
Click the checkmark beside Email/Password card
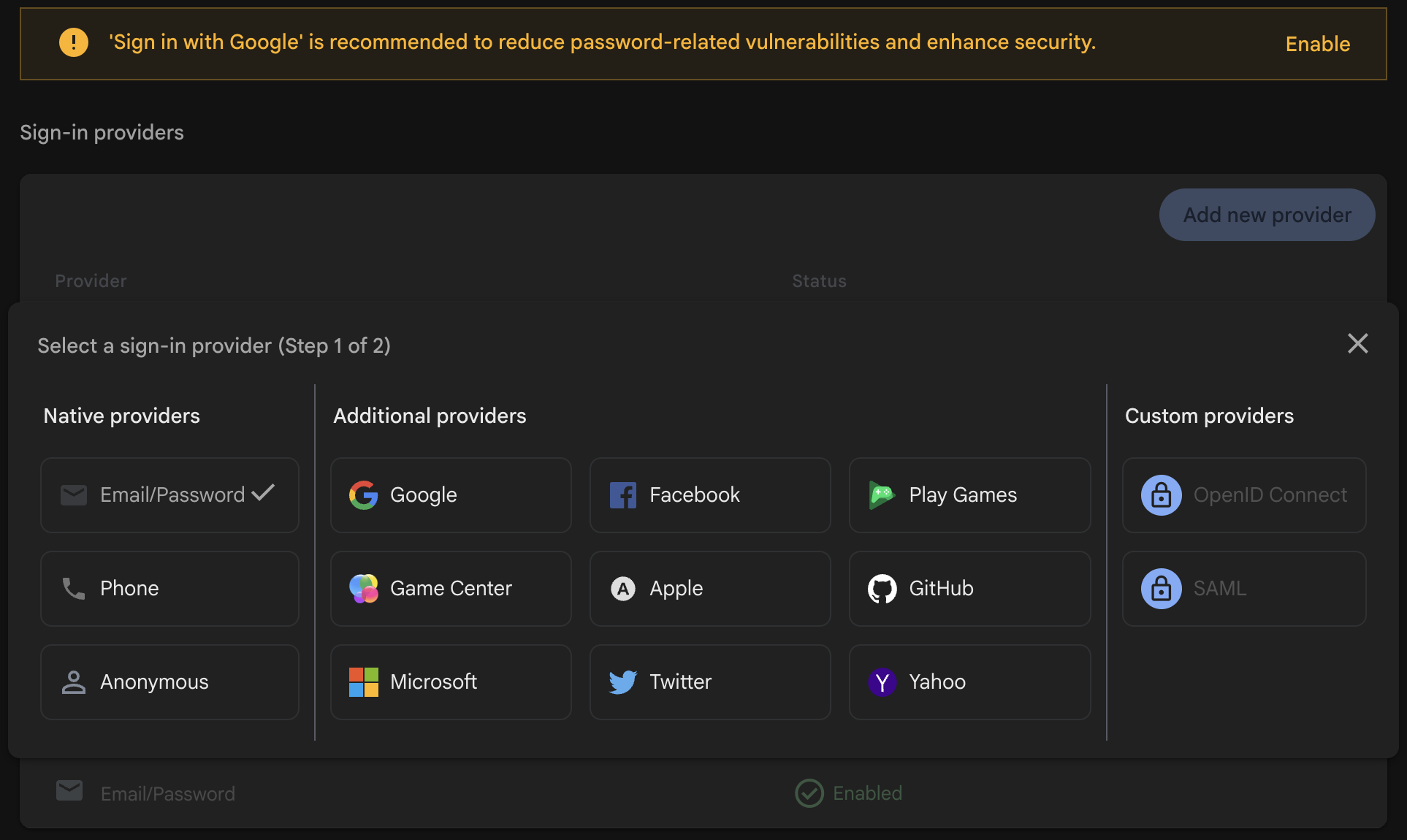point(263,493)
